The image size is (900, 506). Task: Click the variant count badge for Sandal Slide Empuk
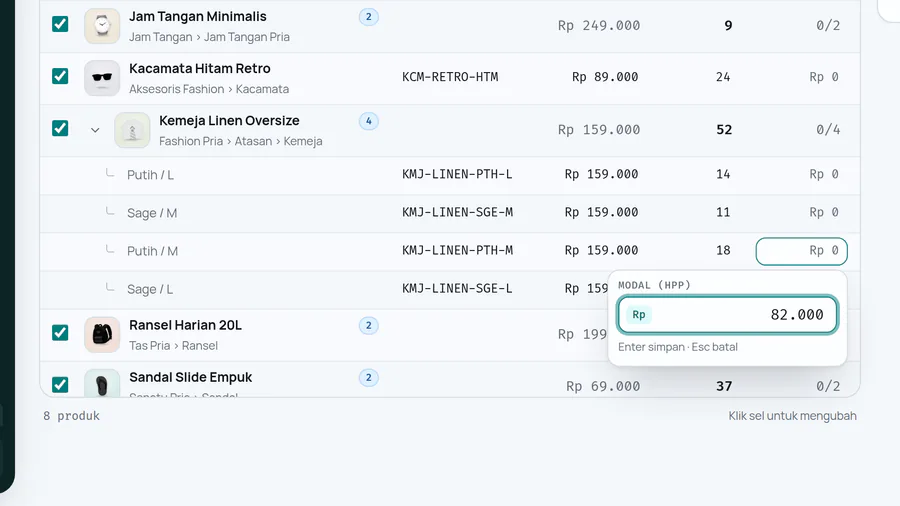pyautogui.click(x=368, y=377)
